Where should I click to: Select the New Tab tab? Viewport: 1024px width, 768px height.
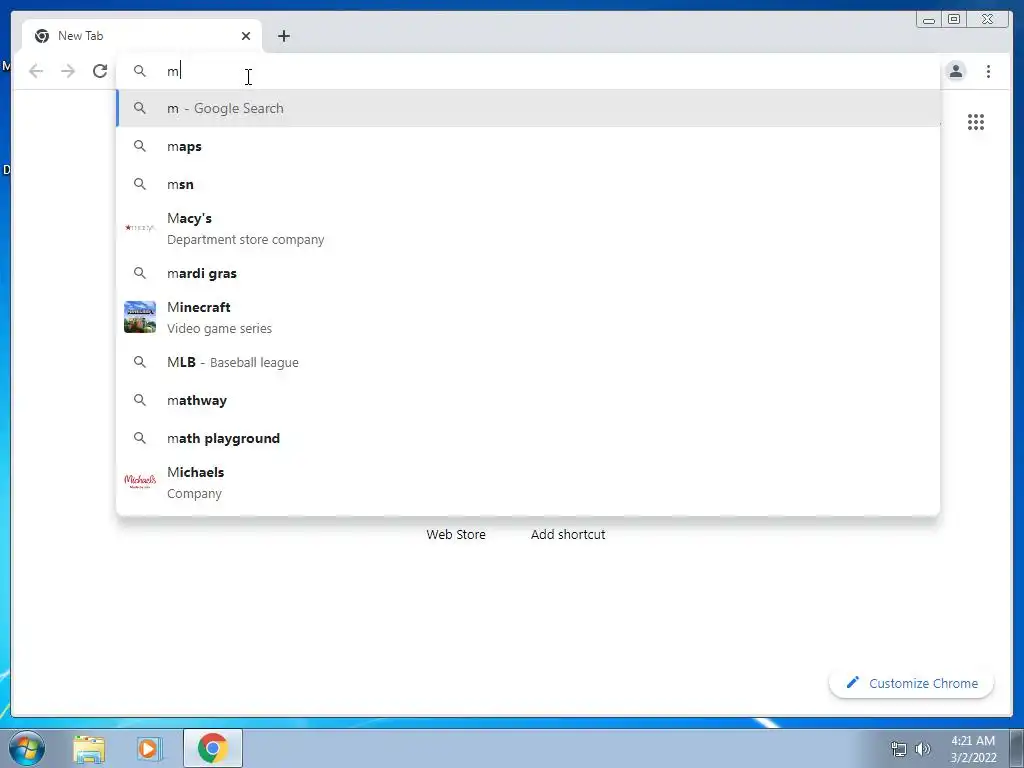pos(141,36)
